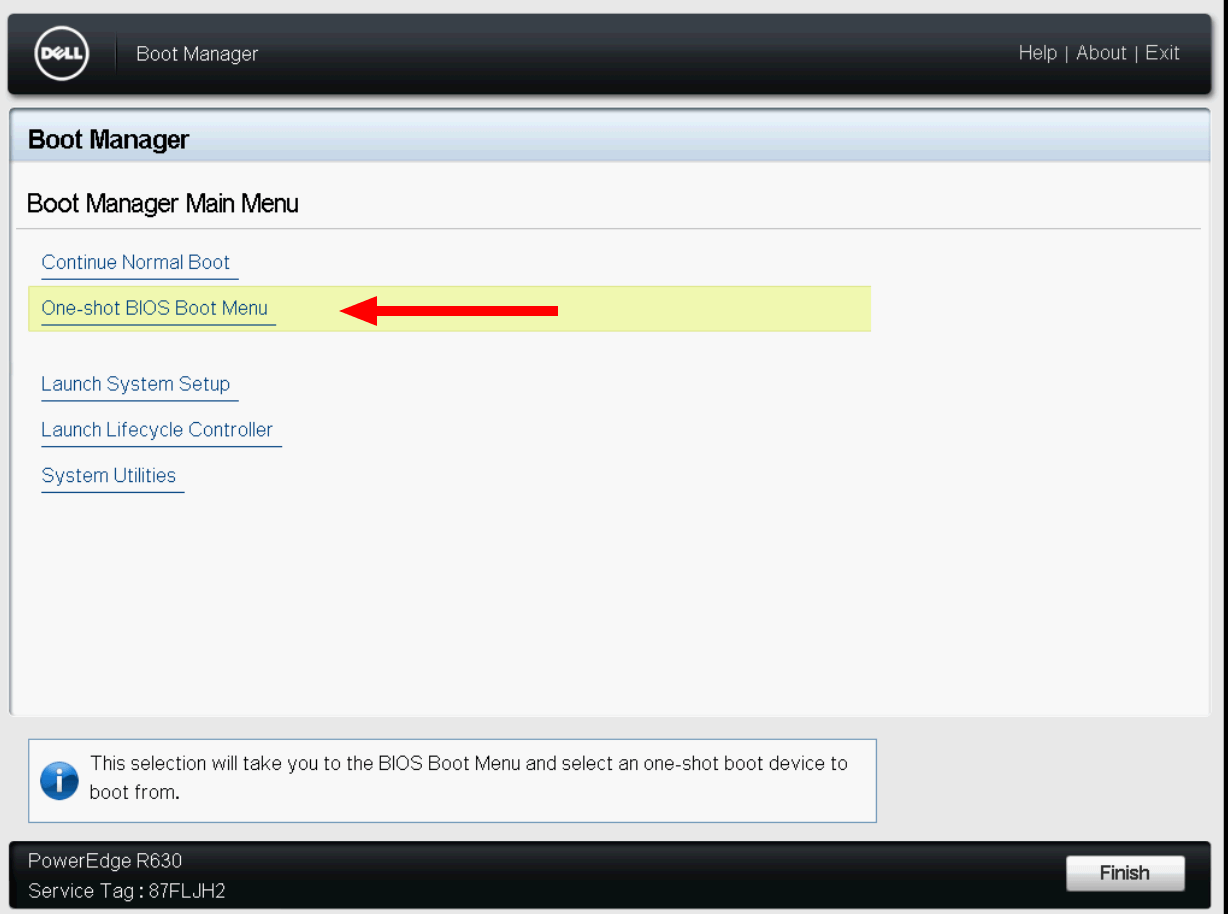Launch System Setup
The height and width of the screenshot is (914, 1228).
point(136,384)
